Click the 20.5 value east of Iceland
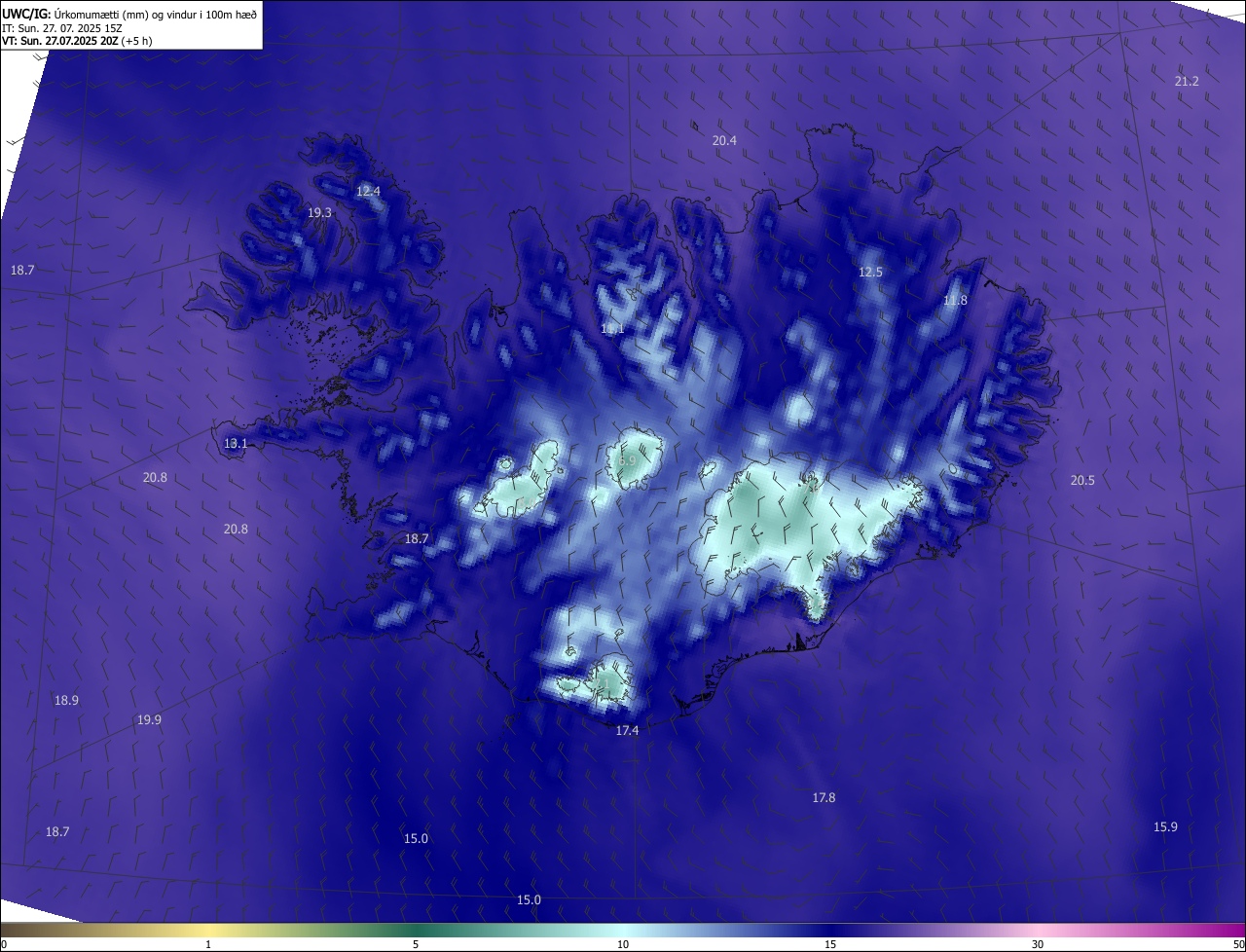 point(1082,480)
